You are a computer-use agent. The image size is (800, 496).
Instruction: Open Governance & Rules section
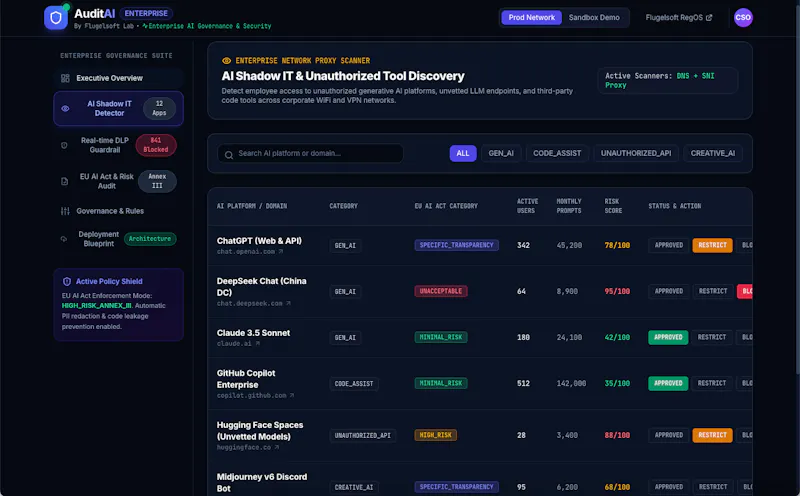[x=118, y=211]
